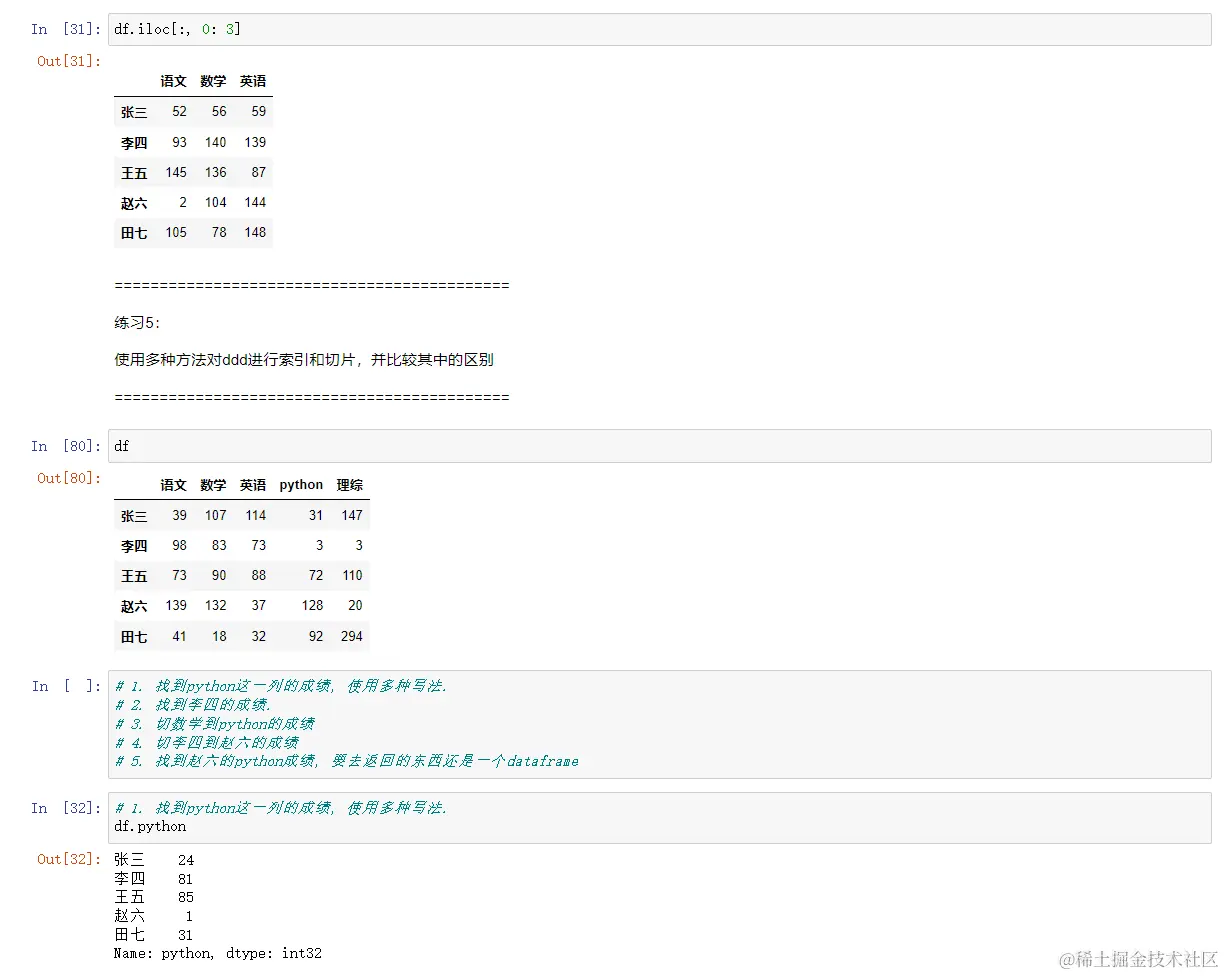Click value 114 in the Out[80] table
Screen dimensions: 1225x976
pos(255,516)
